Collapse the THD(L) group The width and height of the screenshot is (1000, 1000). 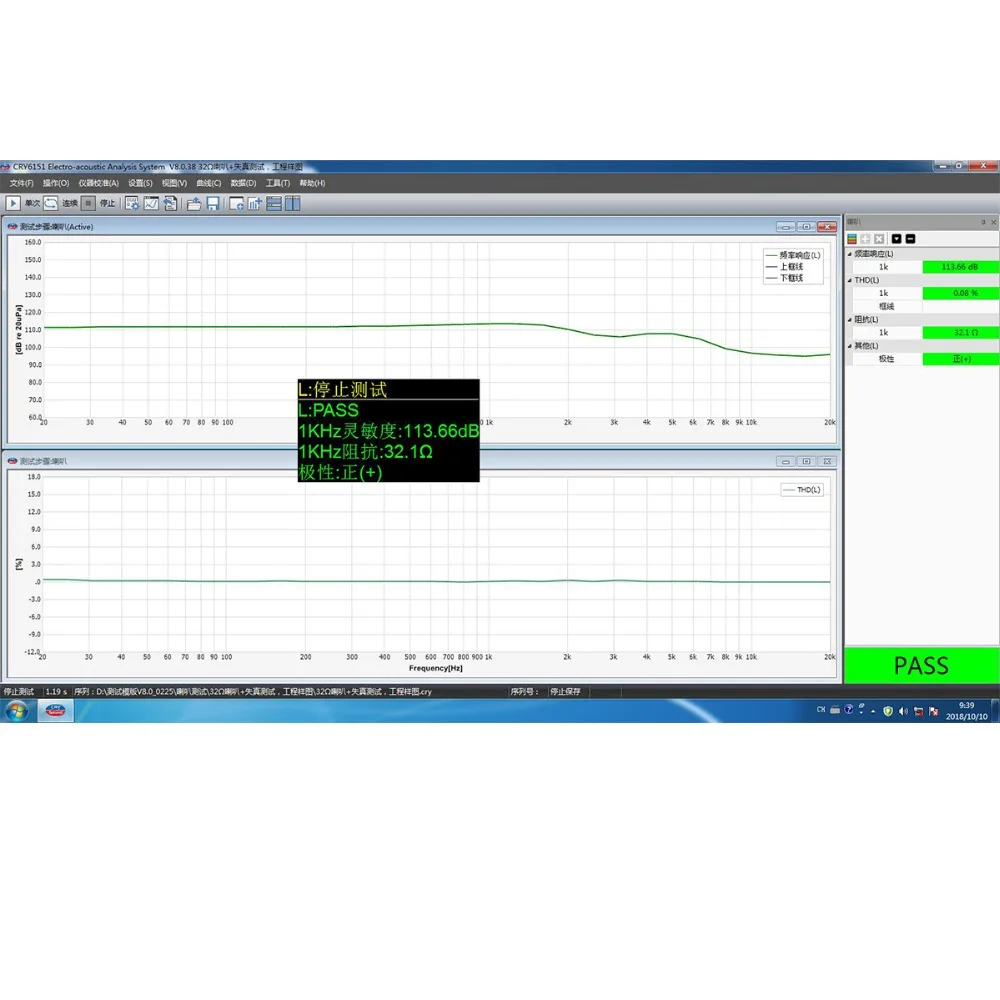pos(849,280)
